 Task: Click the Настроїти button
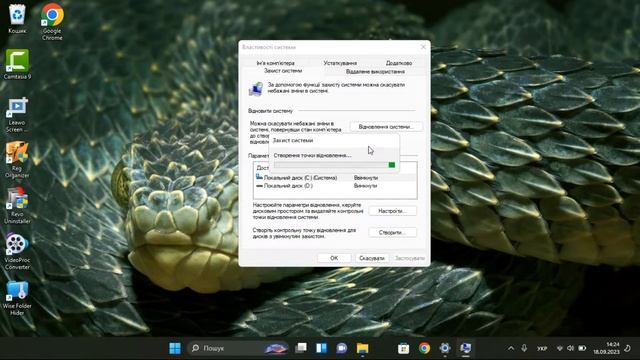[x=393, y=211]
